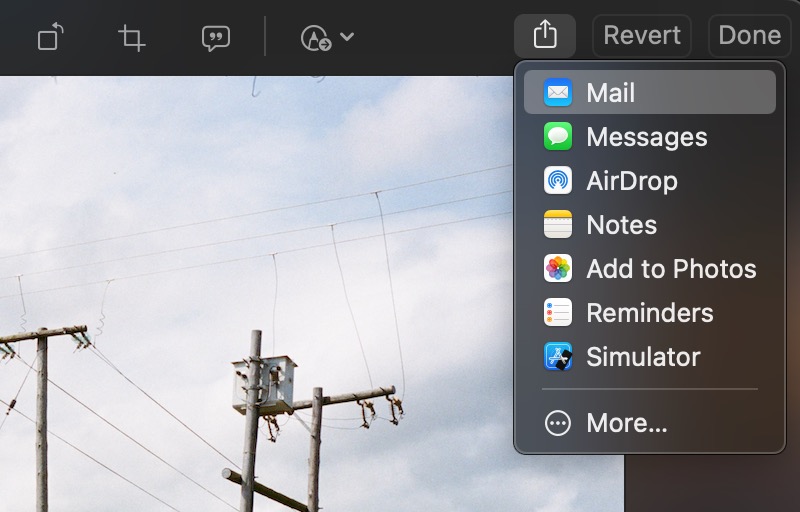Viewport: 800px width, 512px height.
Task: Select Notes in the share menu
Action: [x=621, y=225]
